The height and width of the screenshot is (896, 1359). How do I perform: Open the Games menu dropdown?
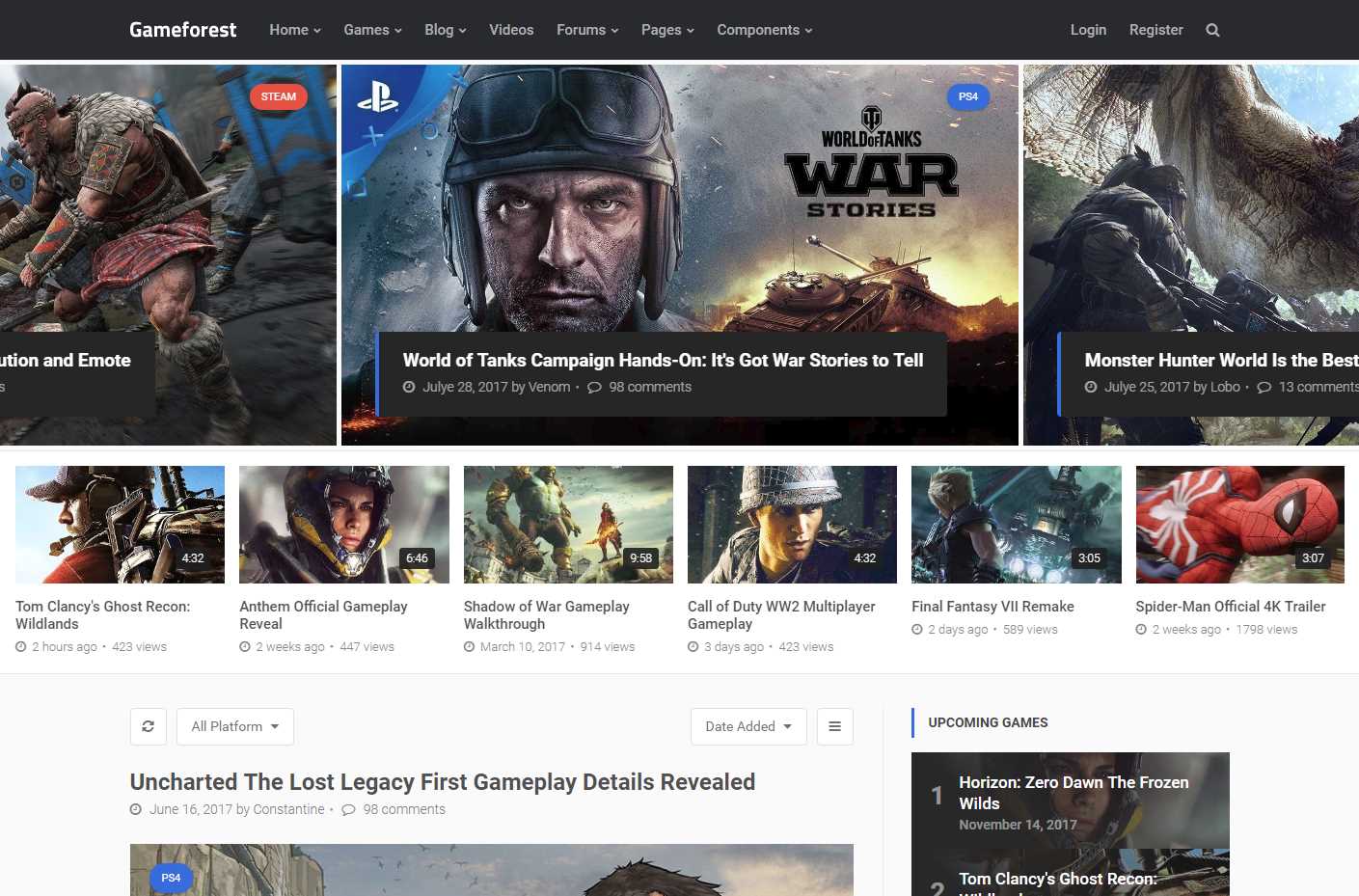[x=372, y=30]
